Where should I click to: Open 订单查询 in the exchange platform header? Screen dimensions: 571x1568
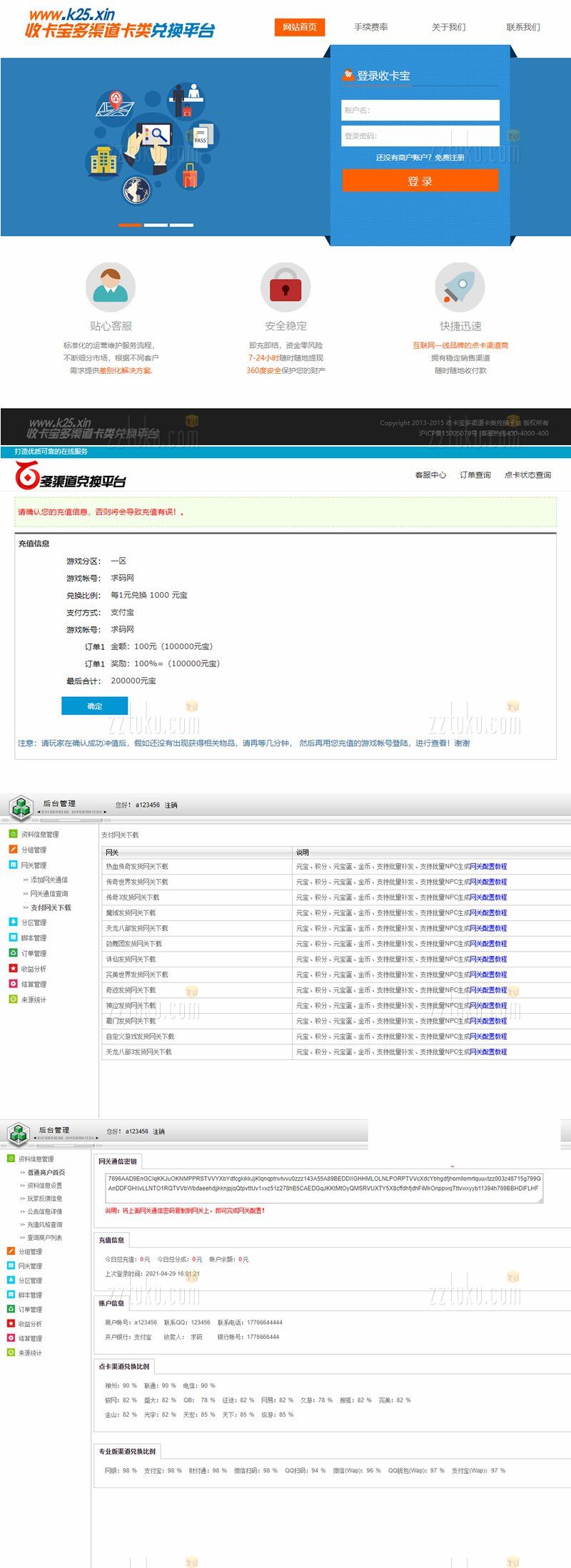[x=475, y=475]
